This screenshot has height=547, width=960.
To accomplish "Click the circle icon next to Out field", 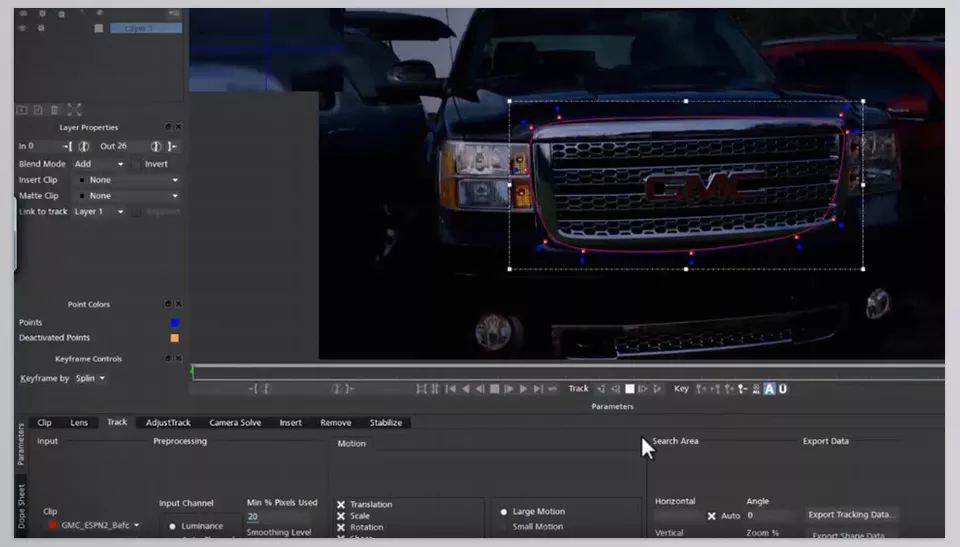I will (x=156, y=146).
